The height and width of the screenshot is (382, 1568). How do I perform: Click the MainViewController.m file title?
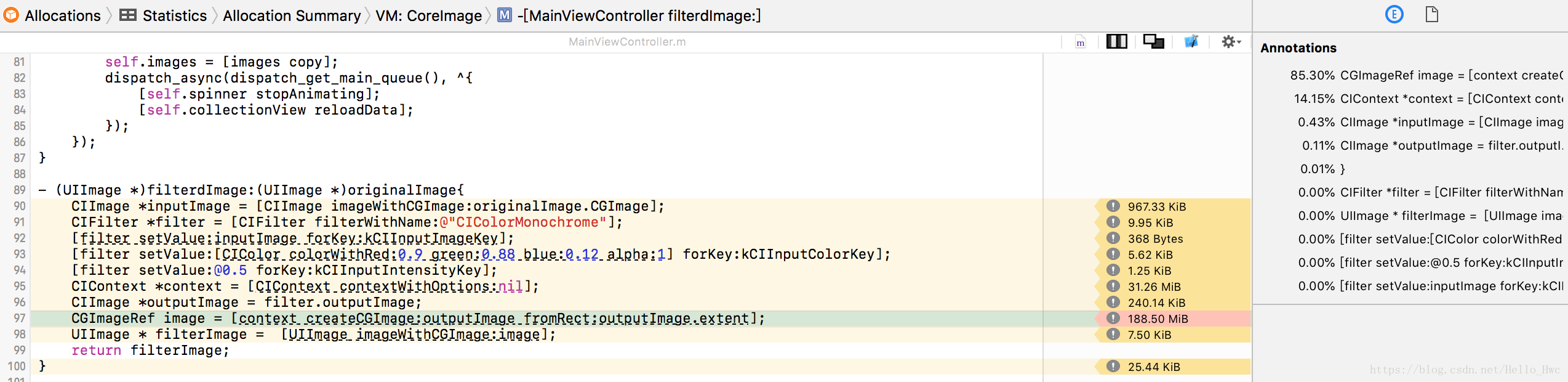tap(627, 42)
